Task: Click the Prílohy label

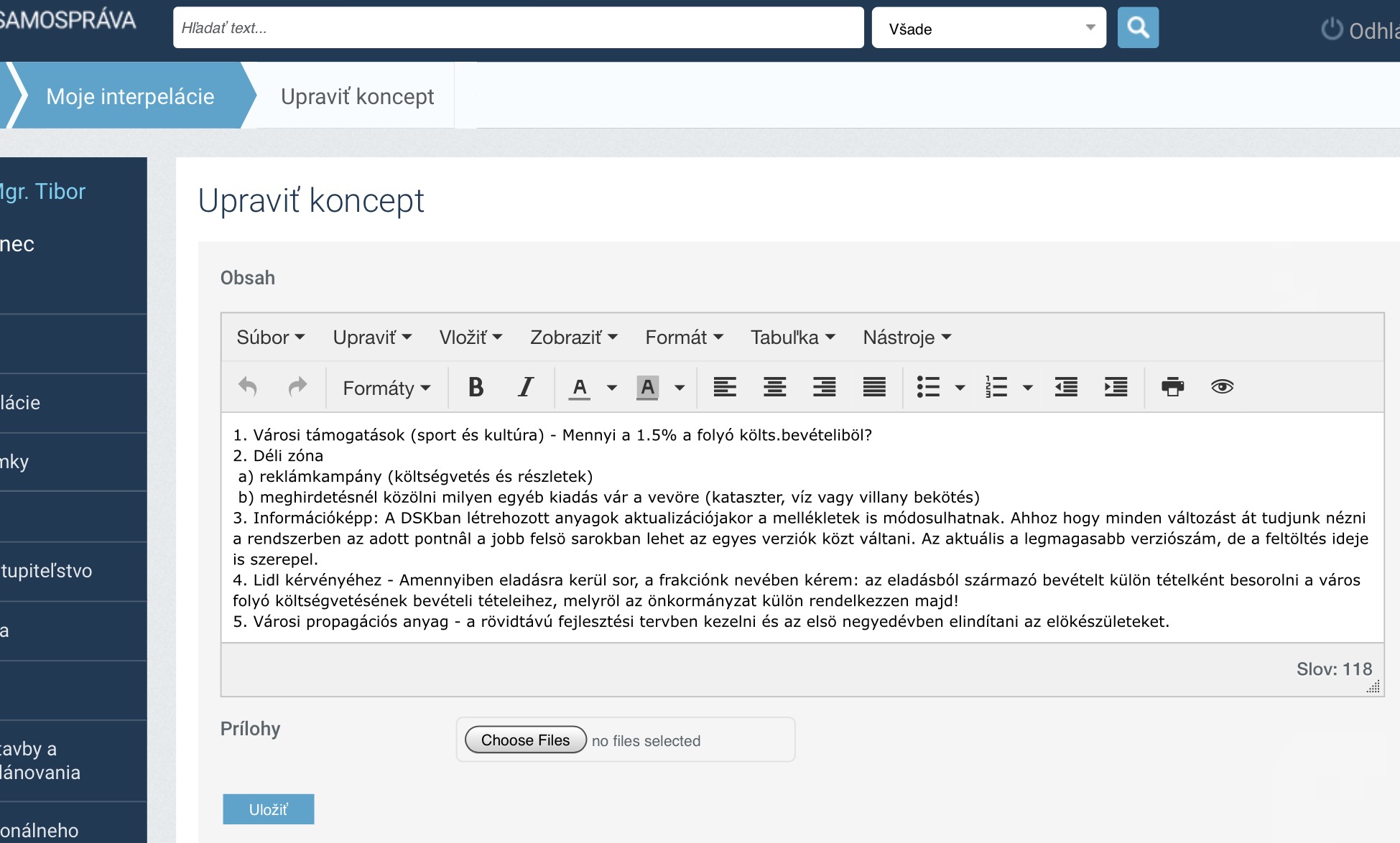Action: [x=250, y=729]
